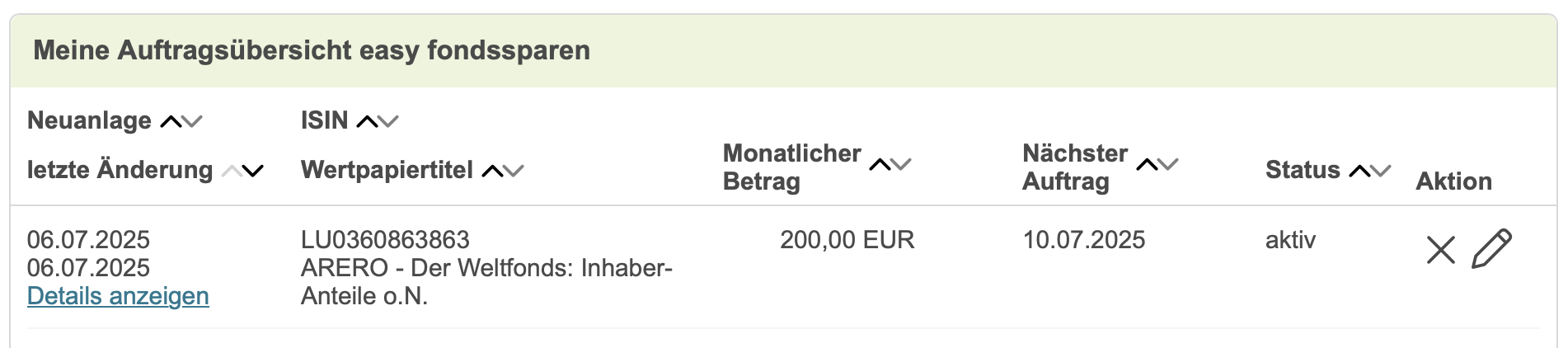Screen dimensions: 1568x348
Task: Delete the ARERO savings plan order
Action: [1440, 249]
